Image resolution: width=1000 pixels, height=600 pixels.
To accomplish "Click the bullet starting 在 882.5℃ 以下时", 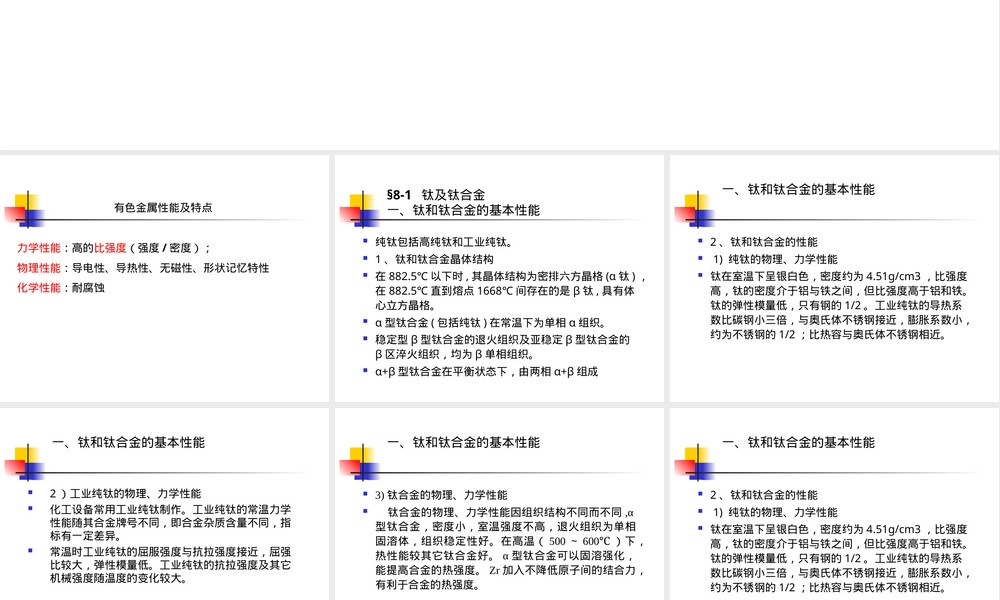I will click(511, 291).
